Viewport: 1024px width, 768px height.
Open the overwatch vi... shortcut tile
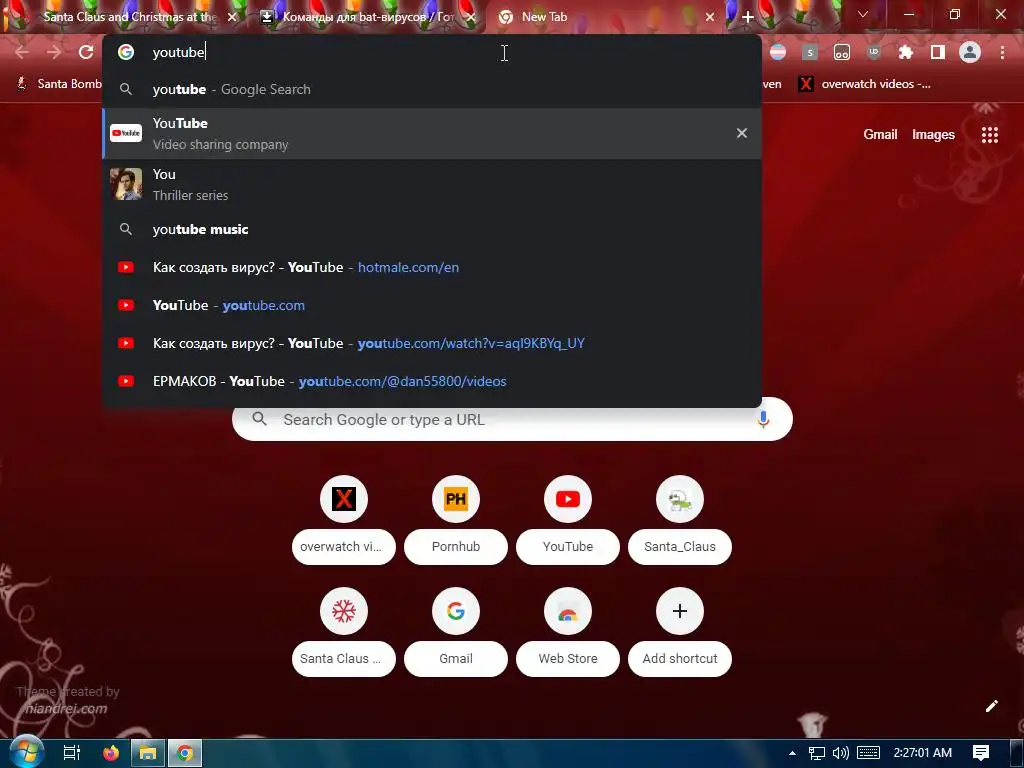click(x=344, y=519)
